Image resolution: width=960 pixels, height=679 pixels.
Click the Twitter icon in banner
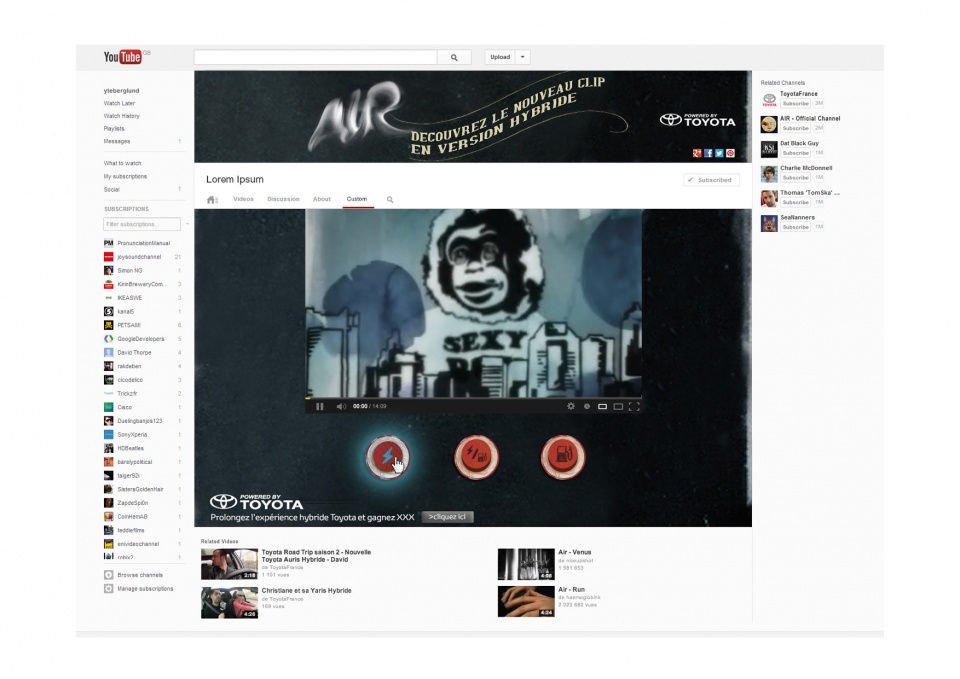tap(719, 153)
